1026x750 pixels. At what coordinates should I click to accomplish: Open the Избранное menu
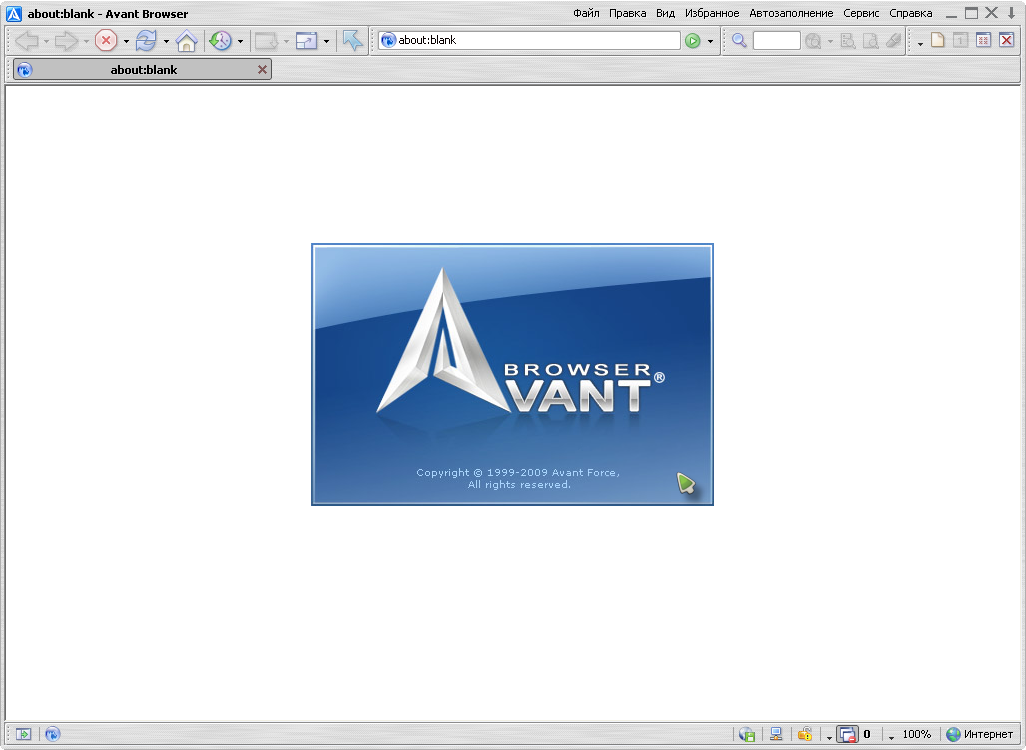(712, 13)
